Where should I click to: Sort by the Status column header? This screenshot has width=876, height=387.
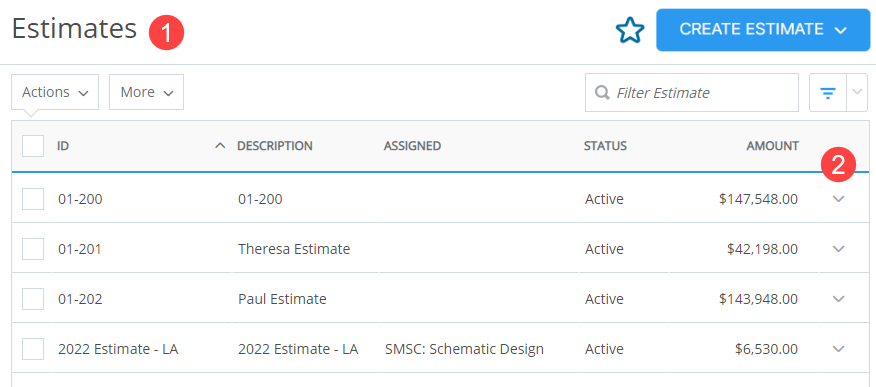pyautogui.click(x=605, y=146)
